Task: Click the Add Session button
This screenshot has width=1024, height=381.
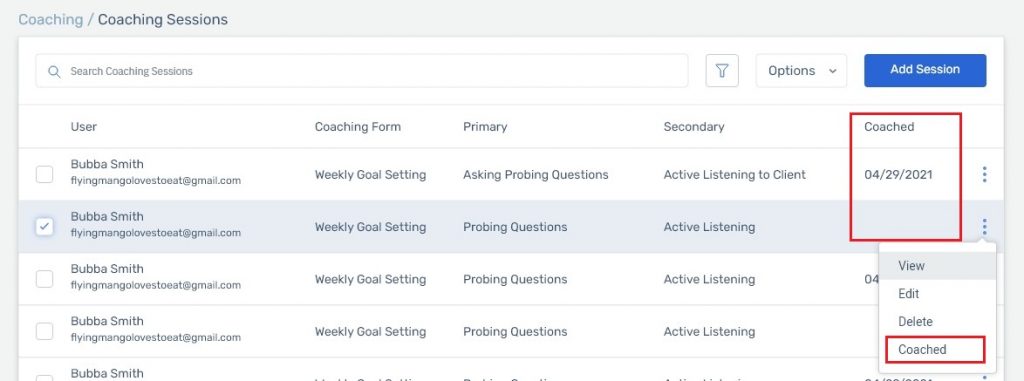Action: click(925, 70)
